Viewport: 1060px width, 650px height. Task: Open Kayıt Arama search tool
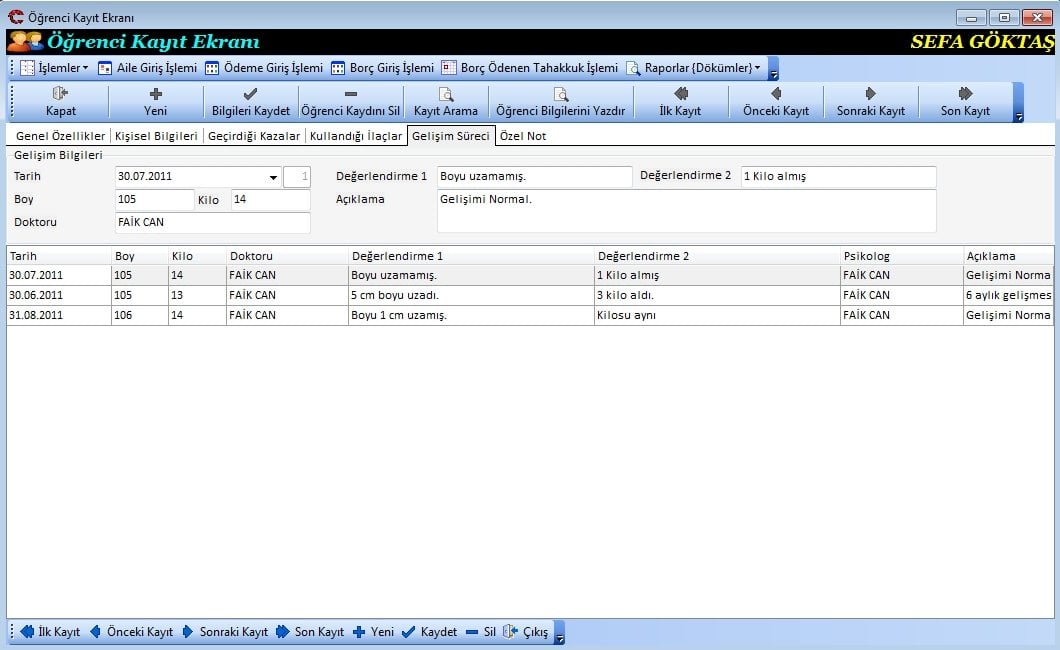(x=446, y=94)
